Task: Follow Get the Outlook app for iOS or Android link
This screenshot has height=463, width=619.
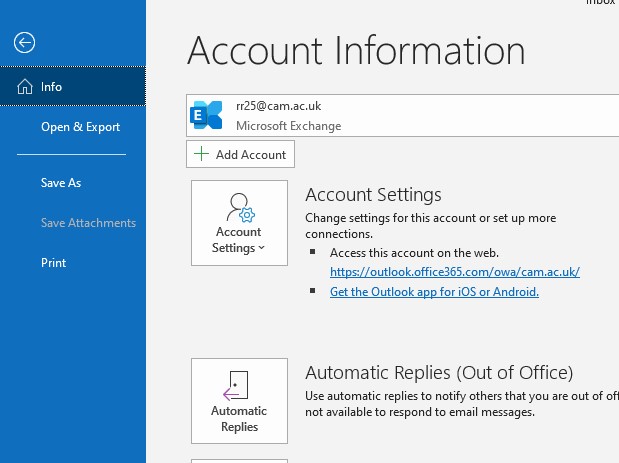Action: tap(434, 292)
